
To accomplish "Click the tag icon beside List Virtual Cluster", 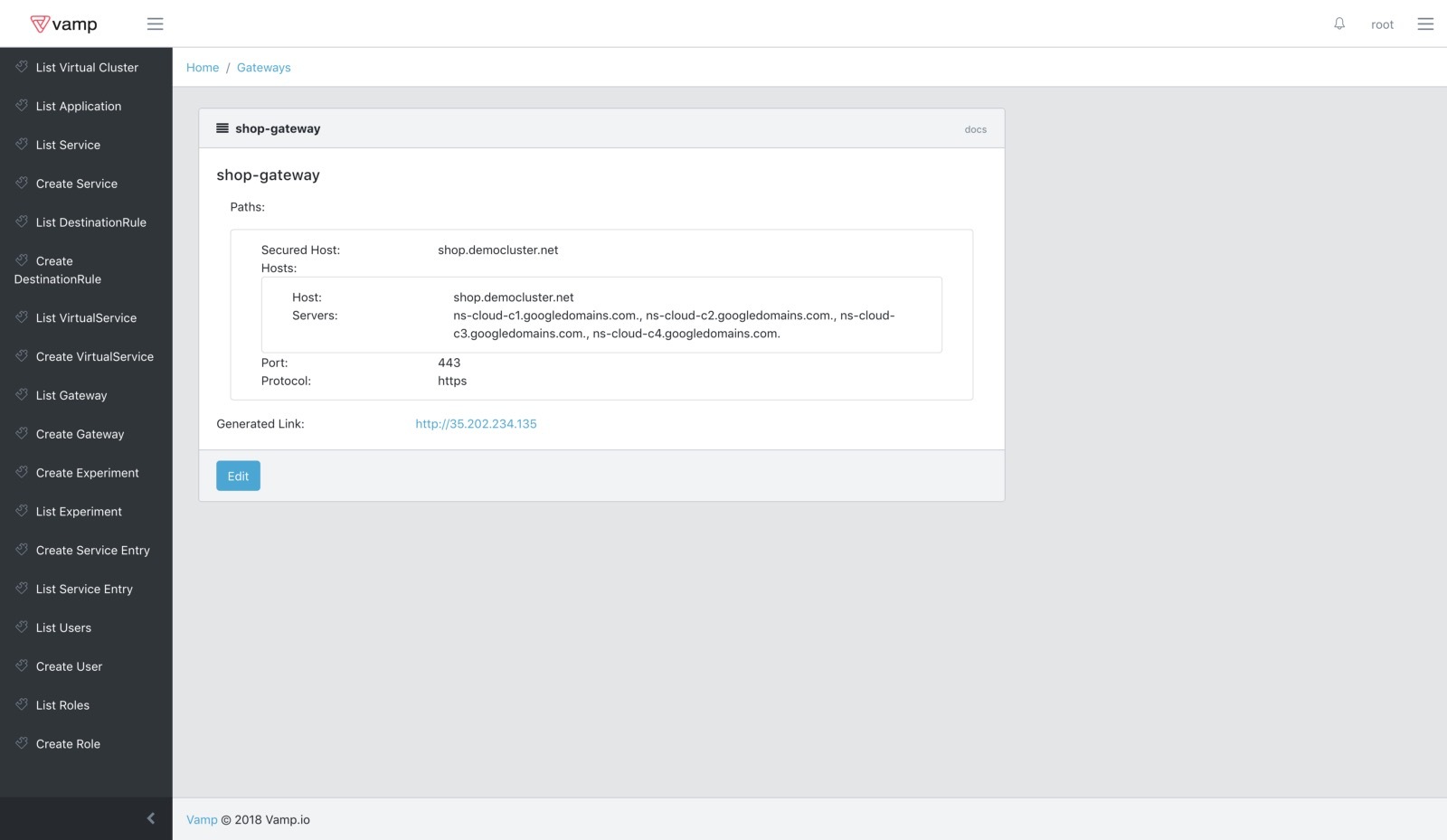I will [22, 67].
